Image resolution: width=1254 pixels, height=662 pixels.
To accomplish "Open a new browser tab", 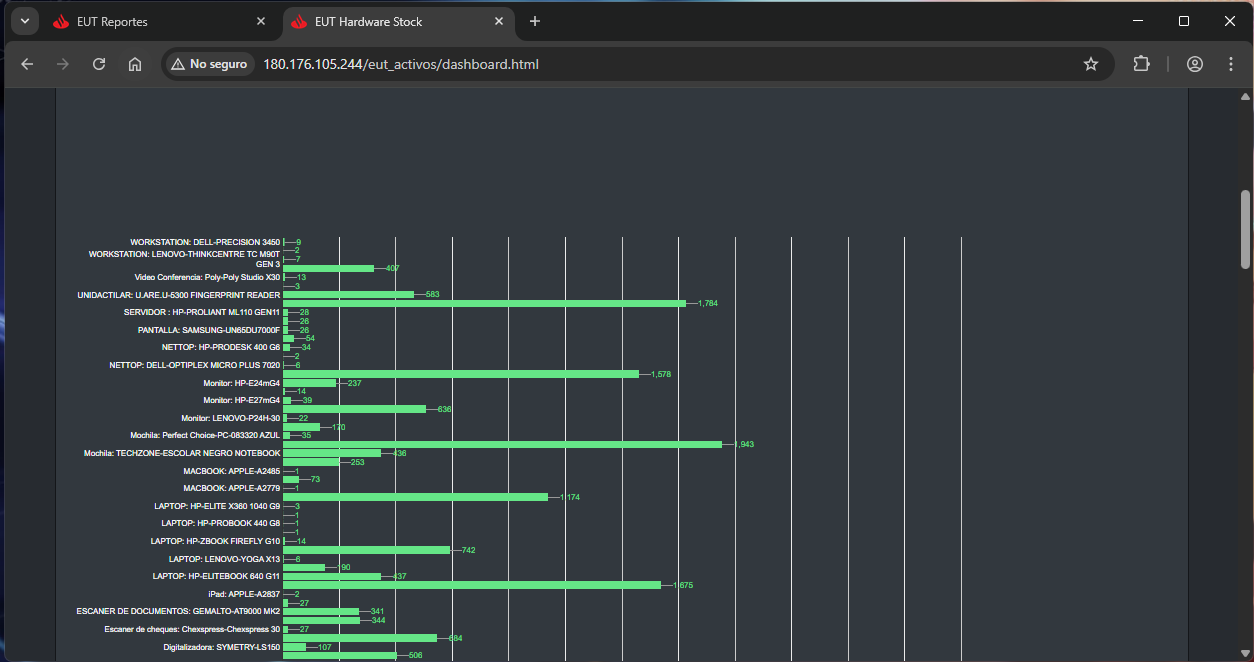I will (x=535, y=21).
